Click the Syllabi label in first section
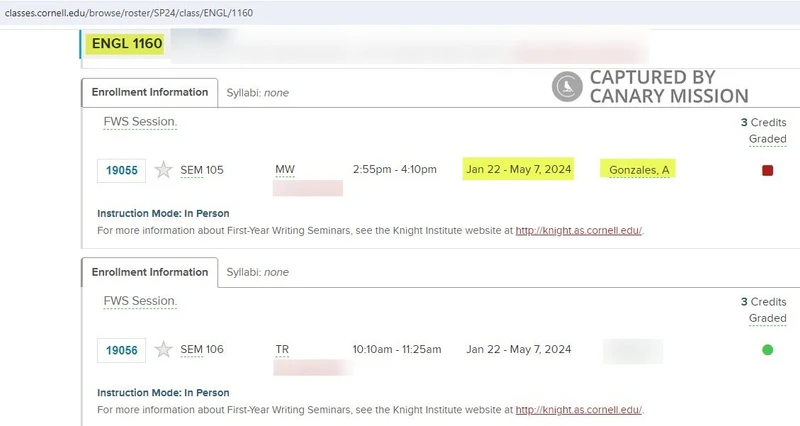This screenshot has width=800, height=426. [244, 92]
